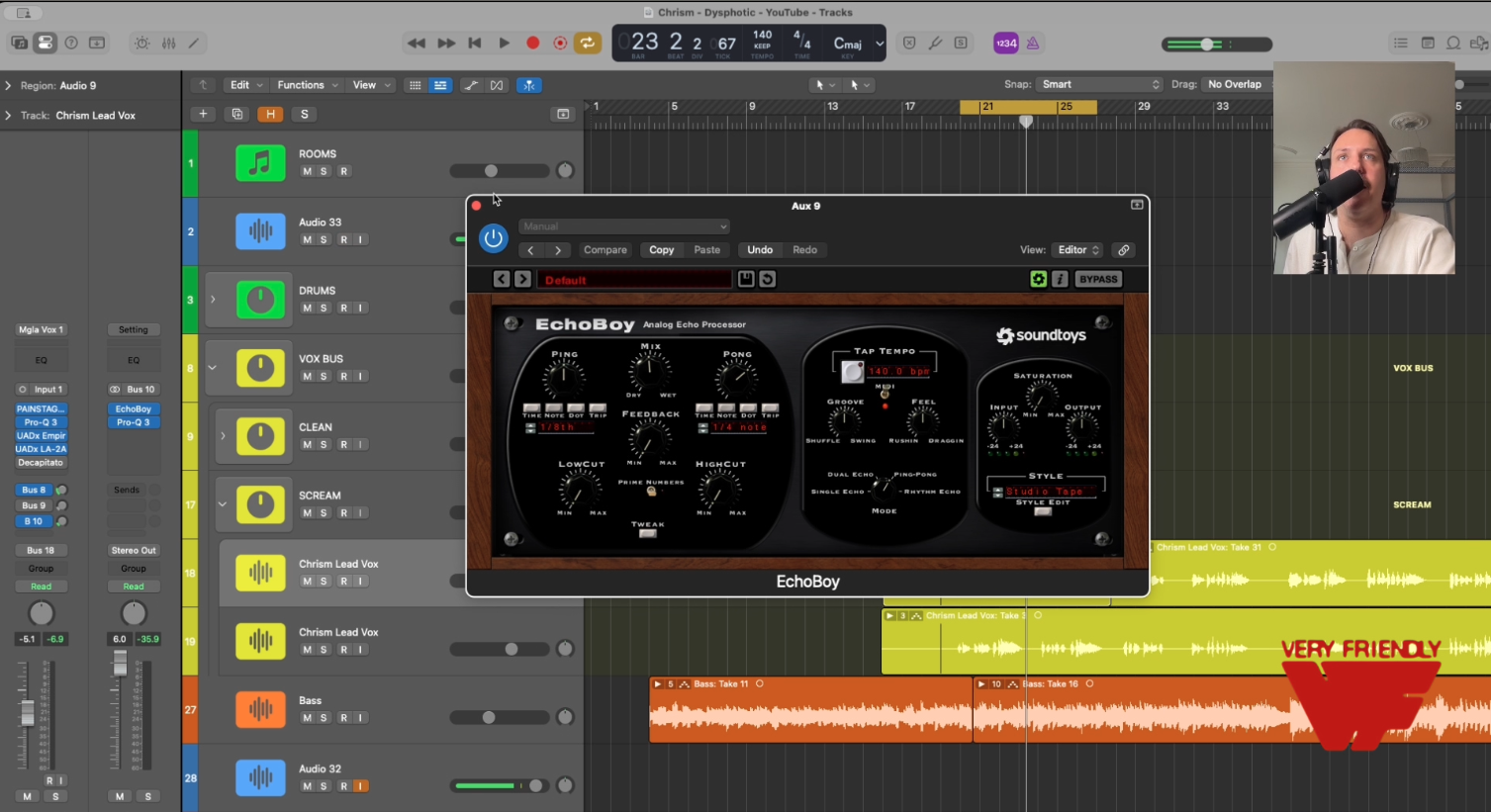The width and height of the screenshot is (1491, 812).
Task: Click Paste in plugin window
Action: (707, 250)
